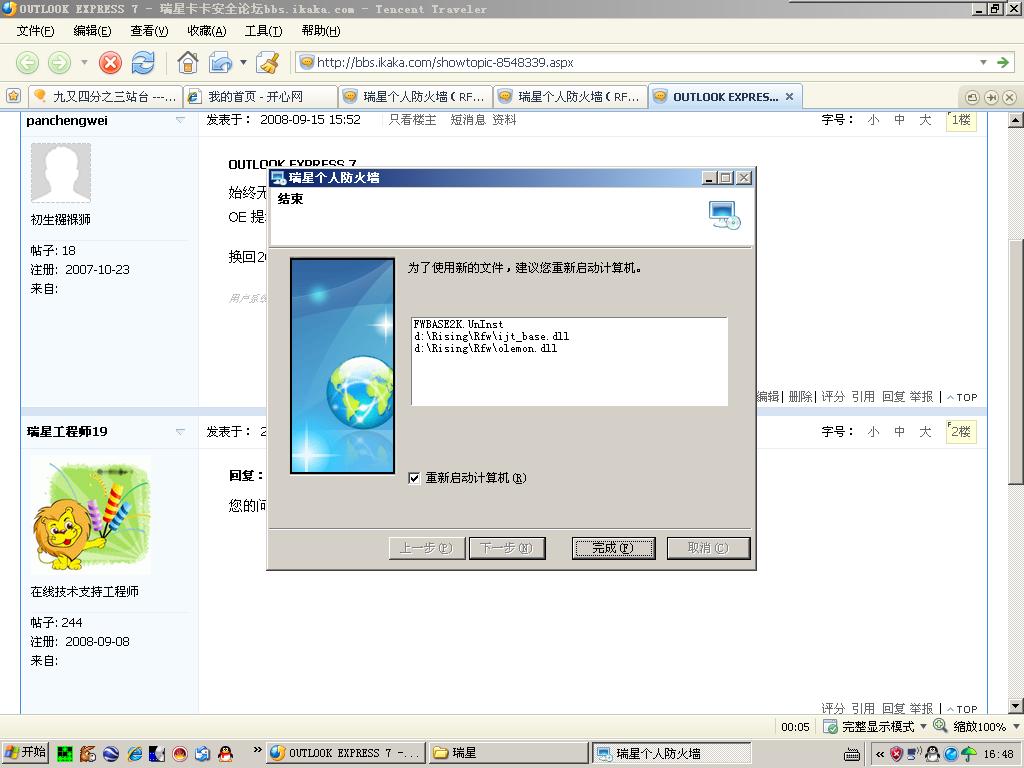Open the 收藏(A) menu
The width and height of the screenshot is (1024, 768).
click(206, 31)
